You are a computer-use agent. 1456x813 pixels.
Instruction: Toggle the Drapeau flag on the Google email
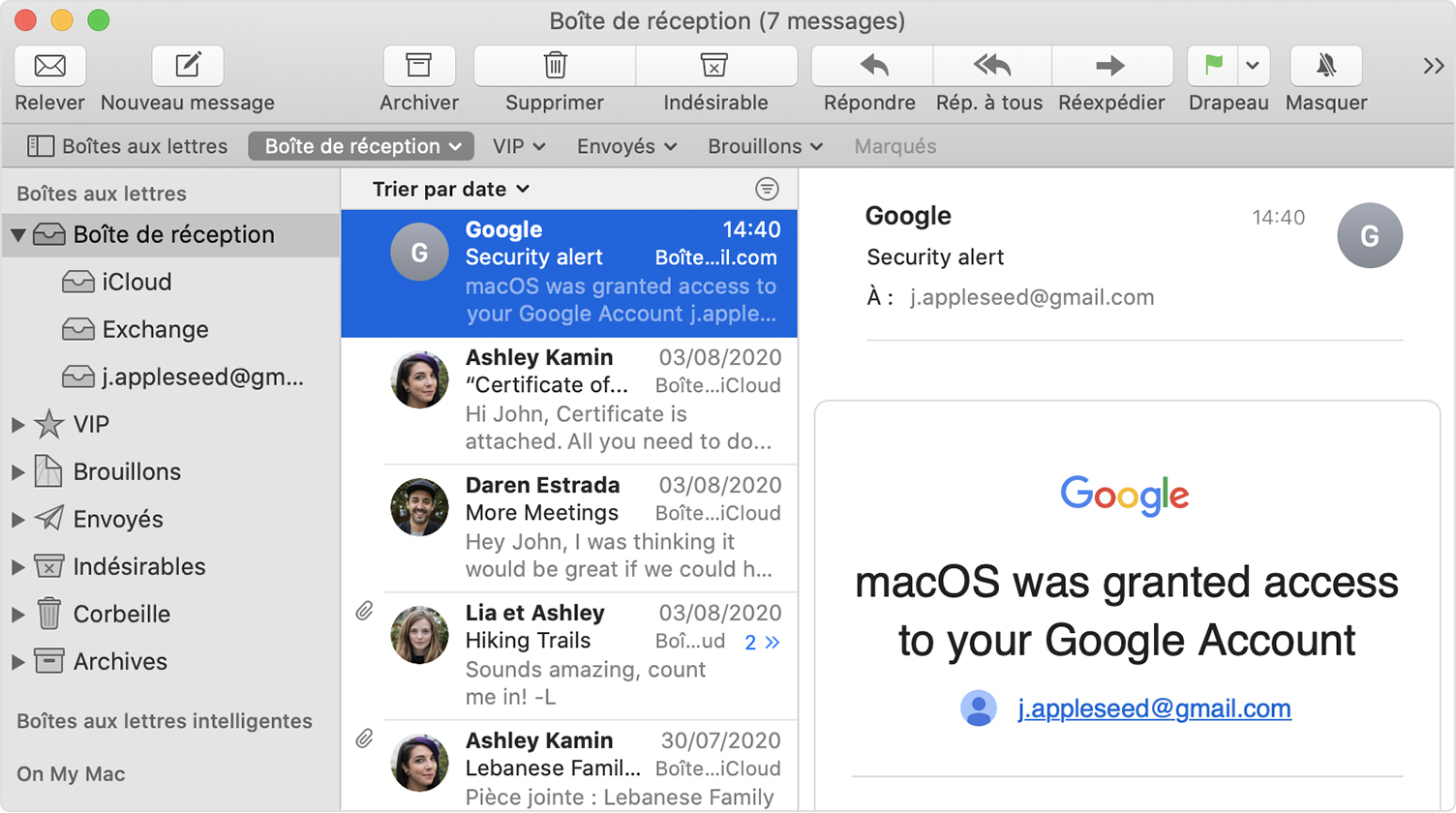pyautogui.click(x=1212, y=66)
